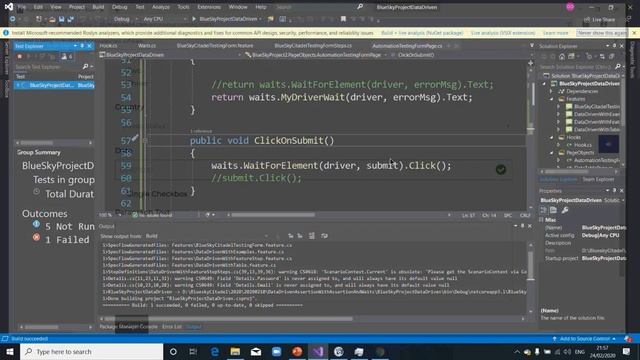
Task: Expand the Dependencies node
Action: point(552,91)
